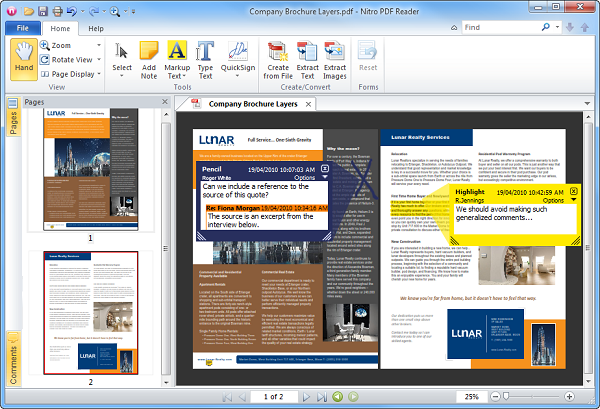This screenshot has width=600, height=409.
Task: Zoom out with the minus button
Action: (x=495, y=397)
